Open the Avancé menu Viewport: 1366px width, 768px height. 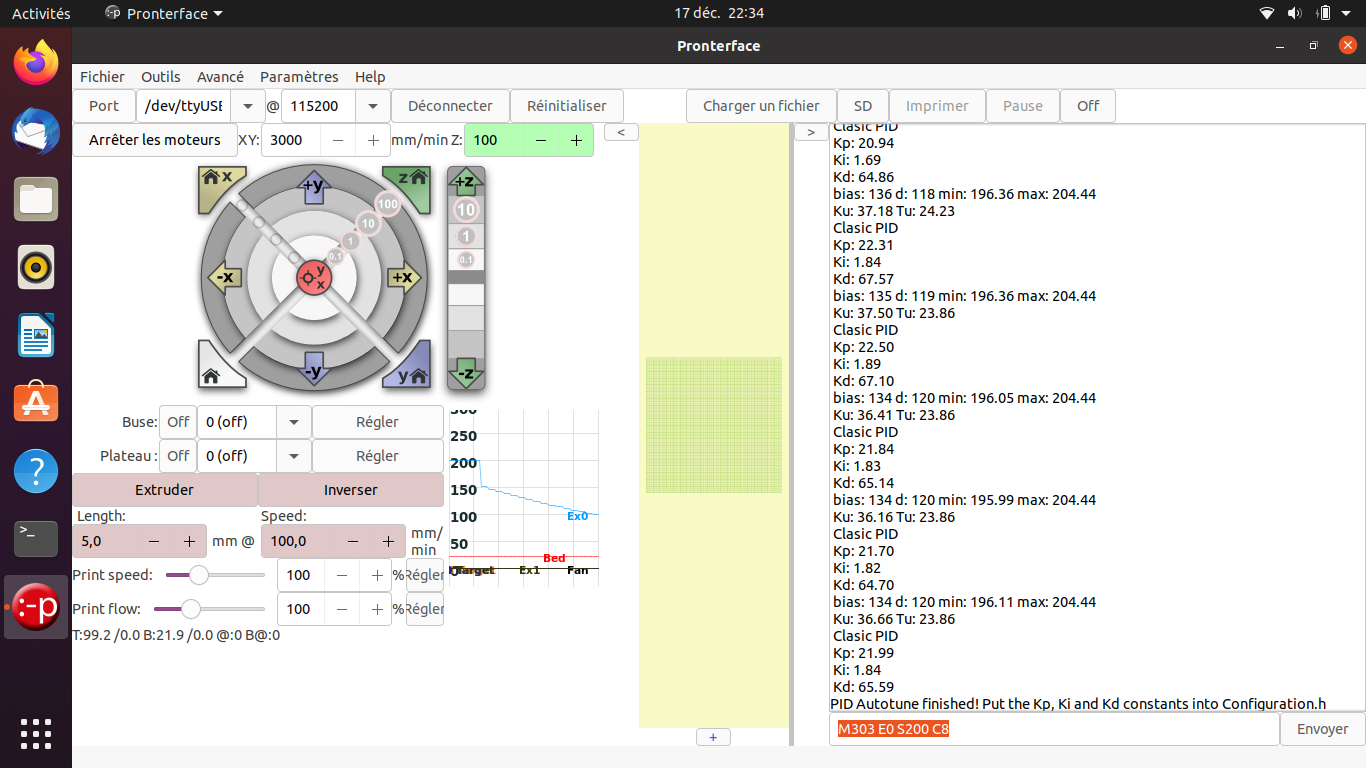(x=220, y=77)
